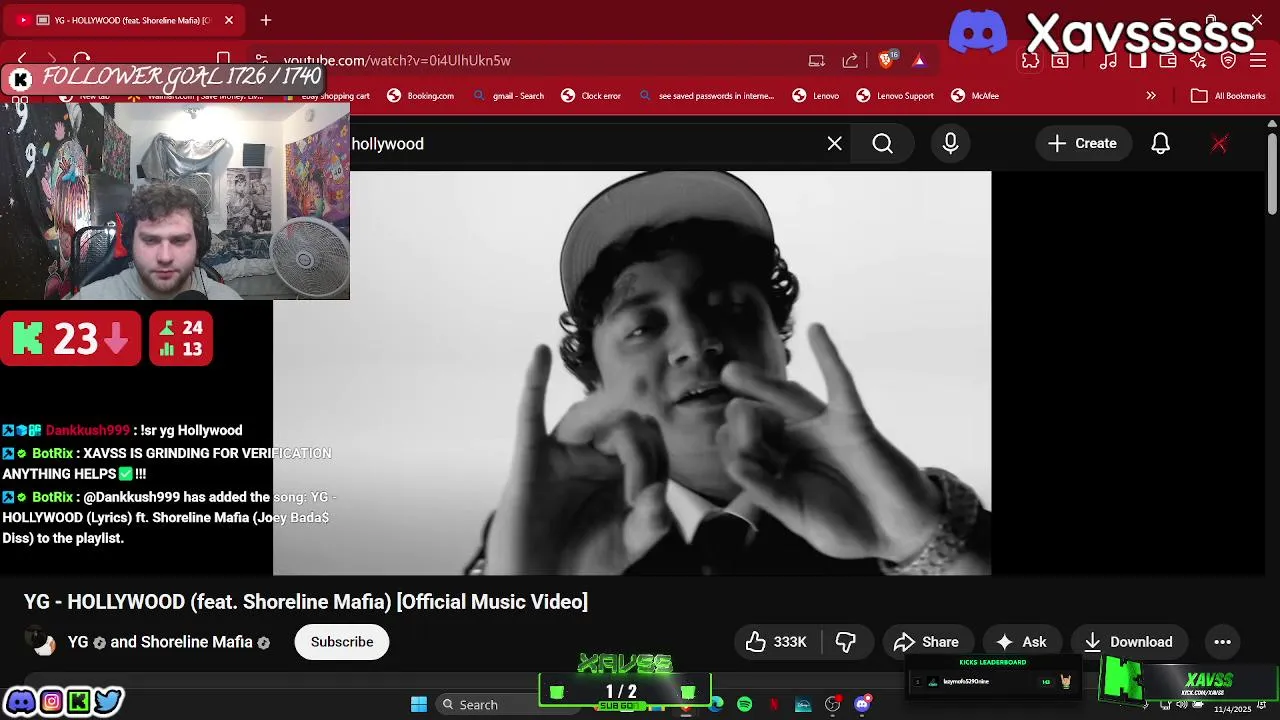
Task: Click the YouTube search magnifier button
Action: coord(882,144)
